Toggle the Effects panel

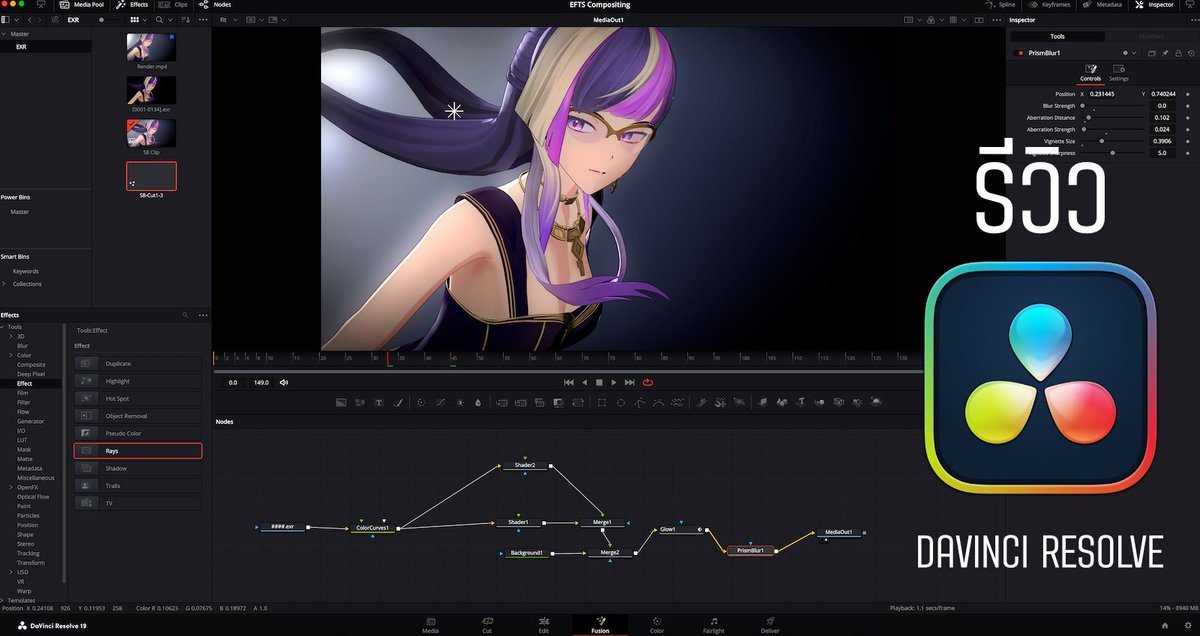(x=132, y=5)
